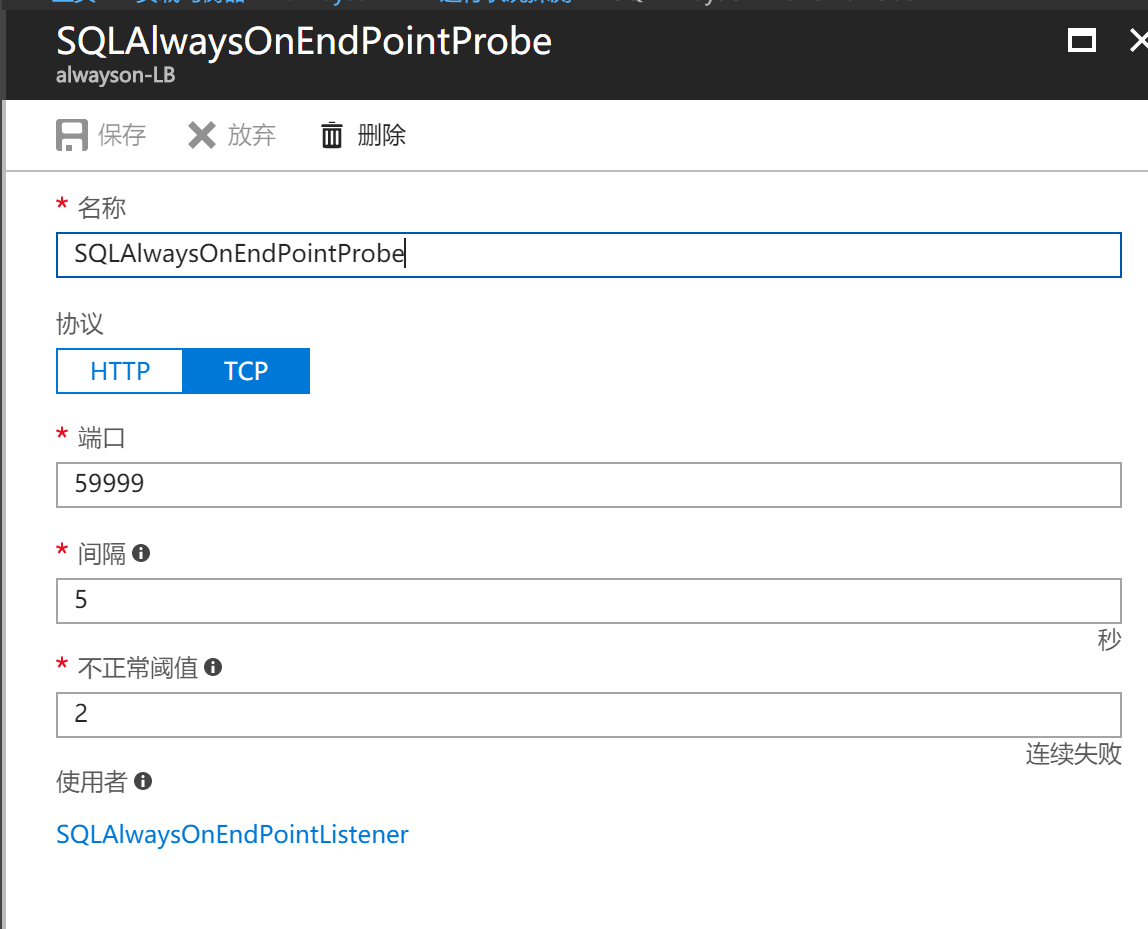Click the alwayson-LB subtitle text

(x=115, y=75)
